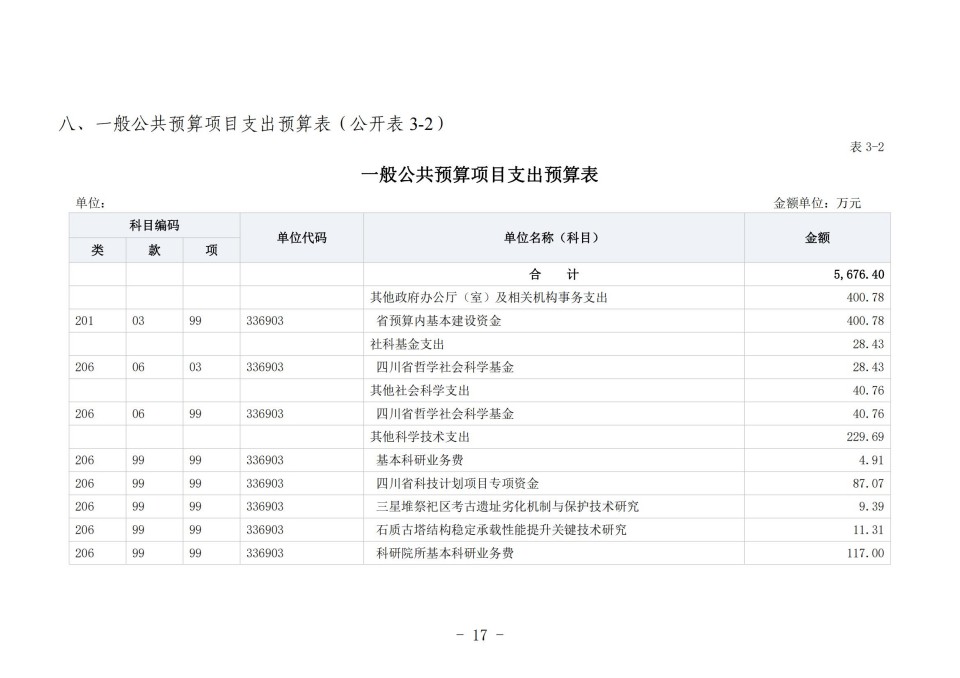Screen dimensions: 960x678
Task: Click the text 金额单位：万元
Action: click(x=817, y=203)
